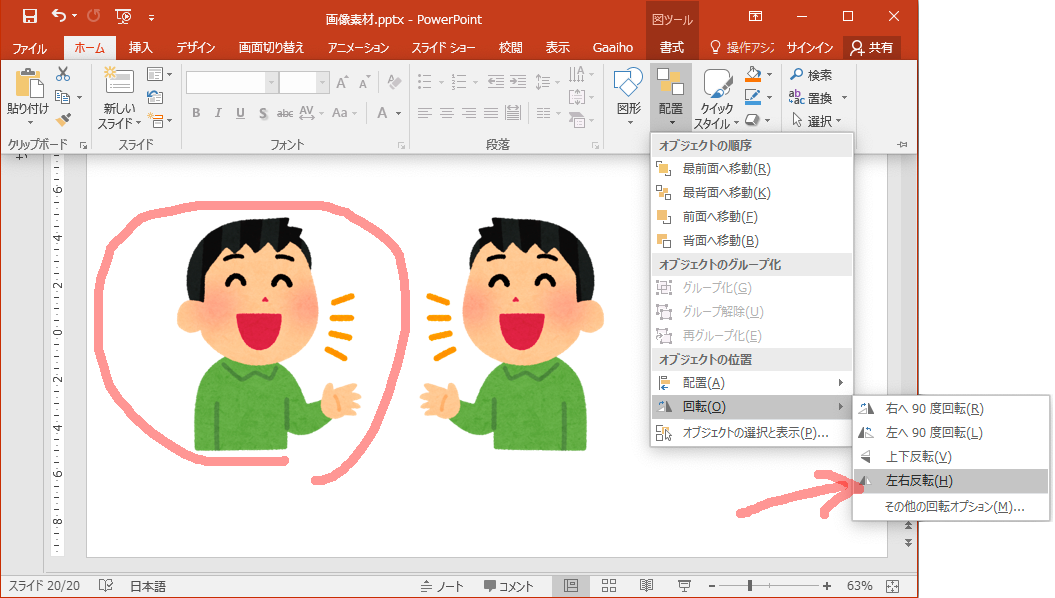Toggle bold formatting

[x=196, y=113]
